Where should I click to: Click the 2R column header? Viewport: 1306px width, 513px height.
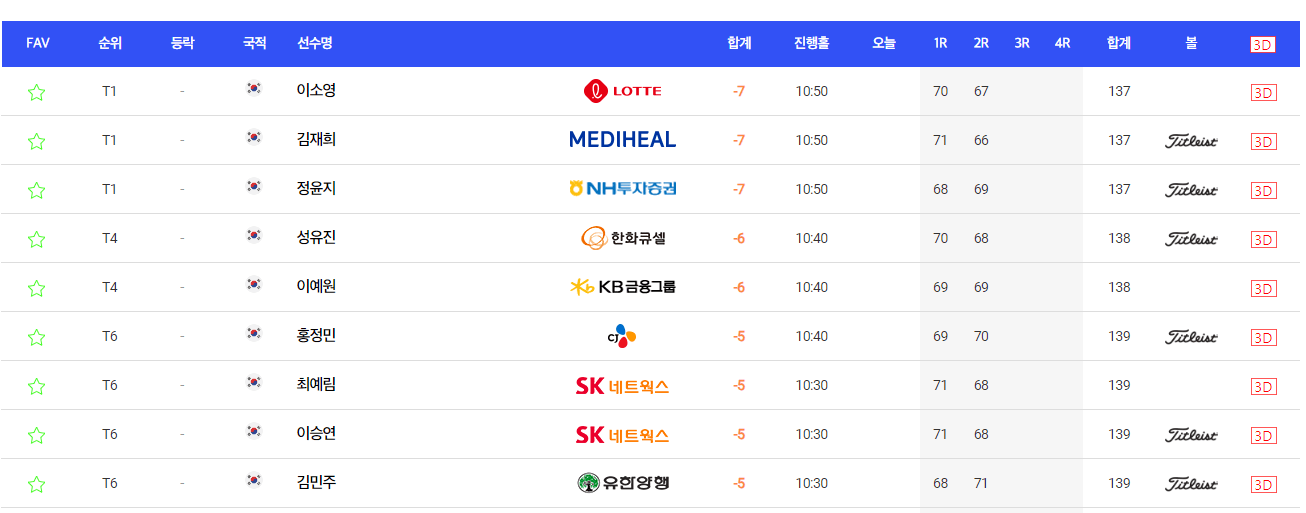(981, 44)
